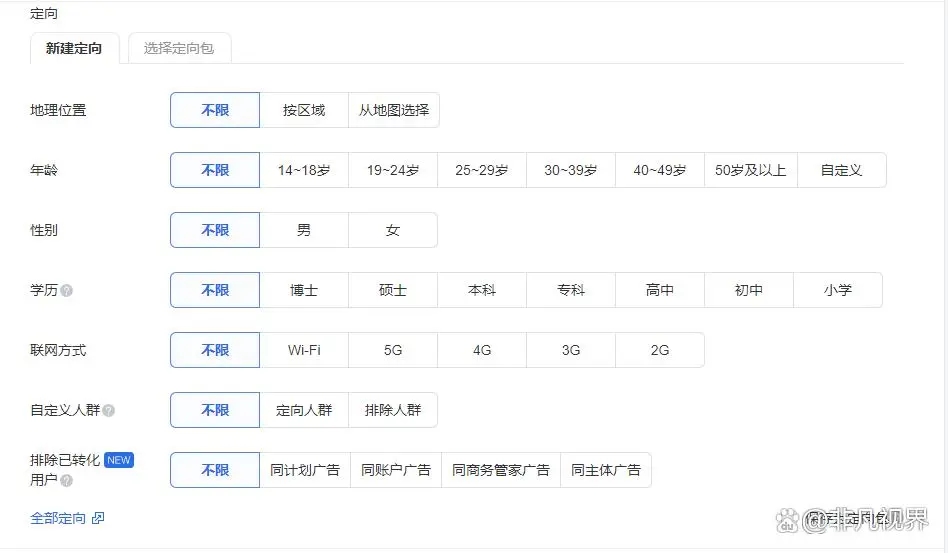Pick the 50岁及以上 age option
The height and width of the screenshot is (553, 948).
pyautogui.click(x=751, y=170)
